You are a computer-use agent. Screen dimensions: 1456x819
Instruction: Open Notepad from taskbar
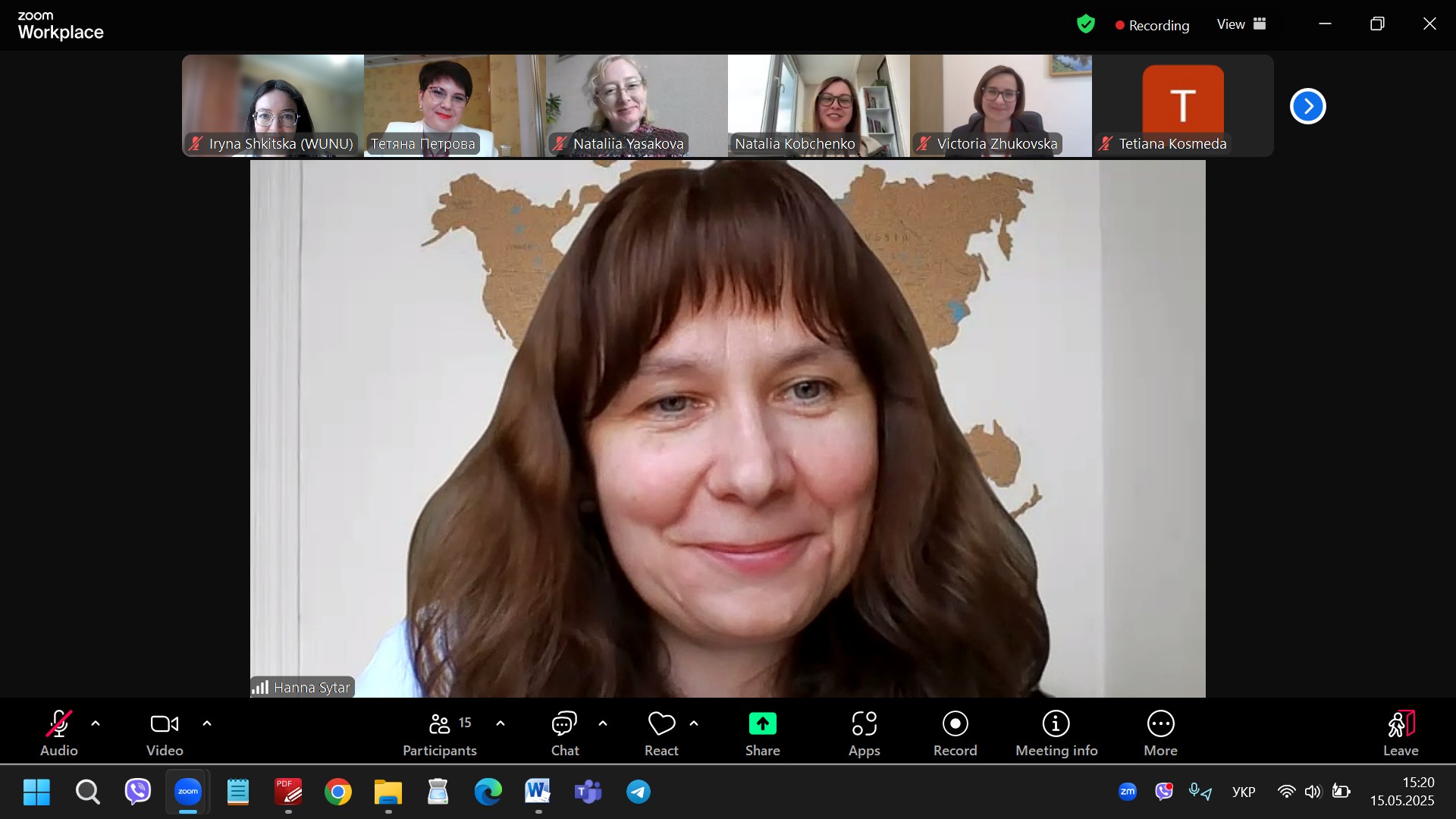tap(238, 792)
